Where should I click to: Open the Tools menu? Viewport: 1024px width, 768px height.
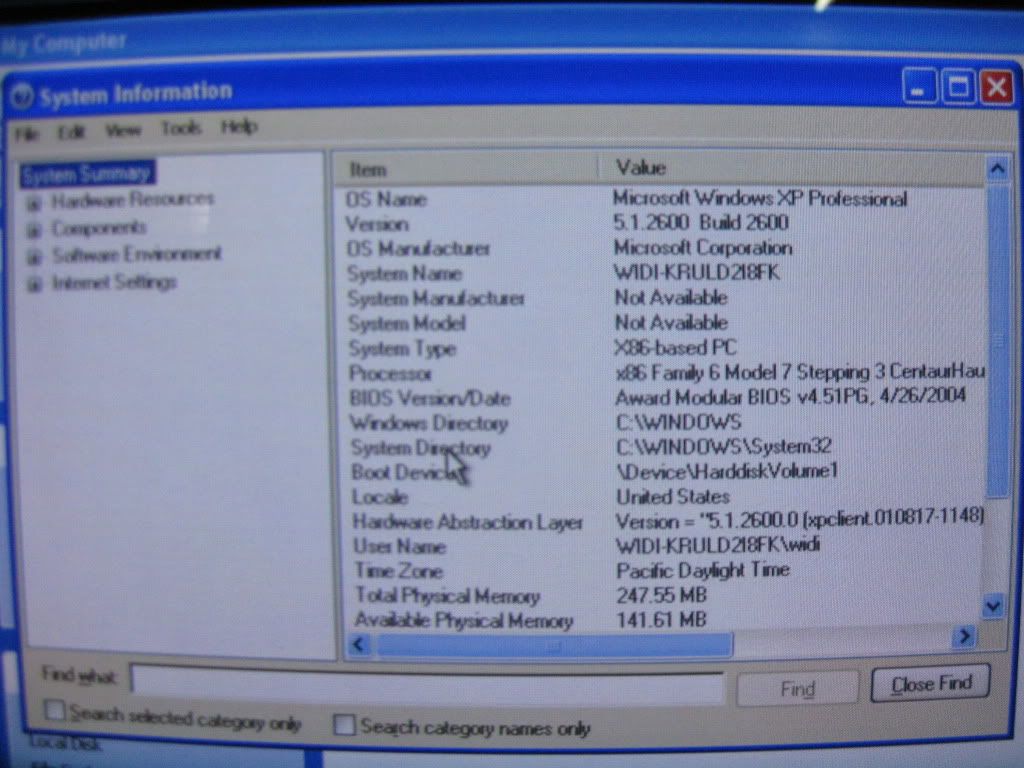click(181, 128)
